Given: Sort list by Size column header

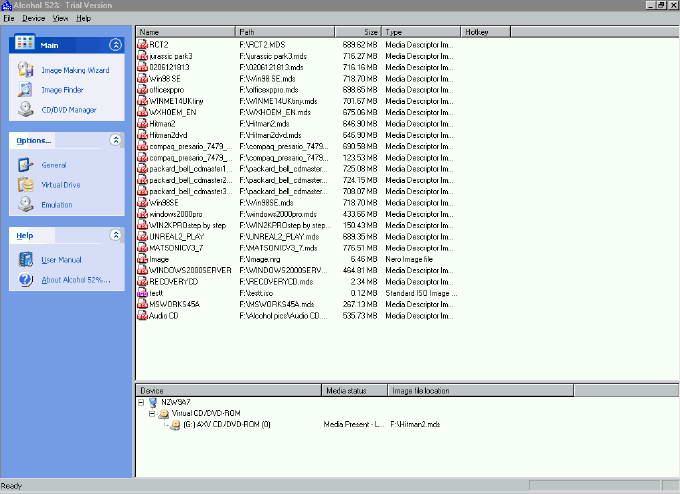Looking at the screenshot, I should (358, 32).
